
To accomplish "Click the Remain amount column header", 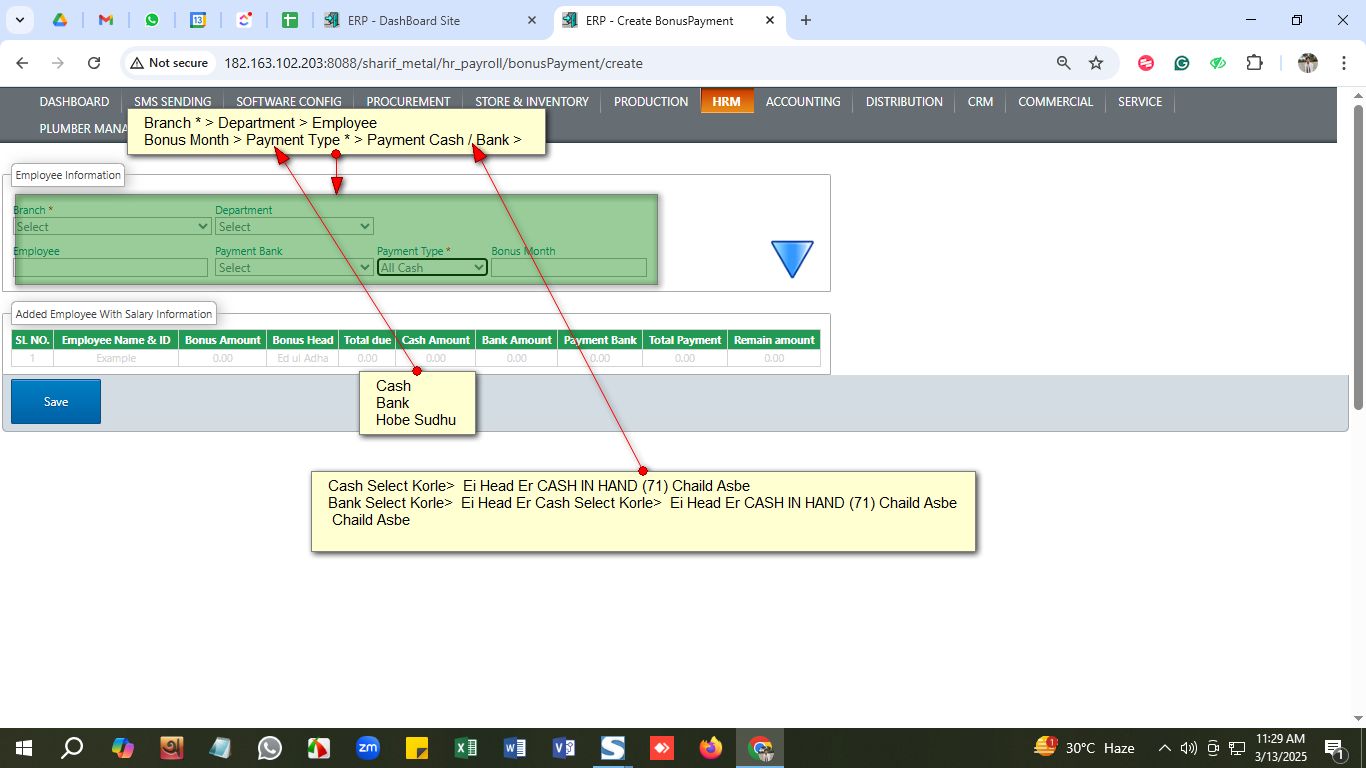I will pos(774,340).
